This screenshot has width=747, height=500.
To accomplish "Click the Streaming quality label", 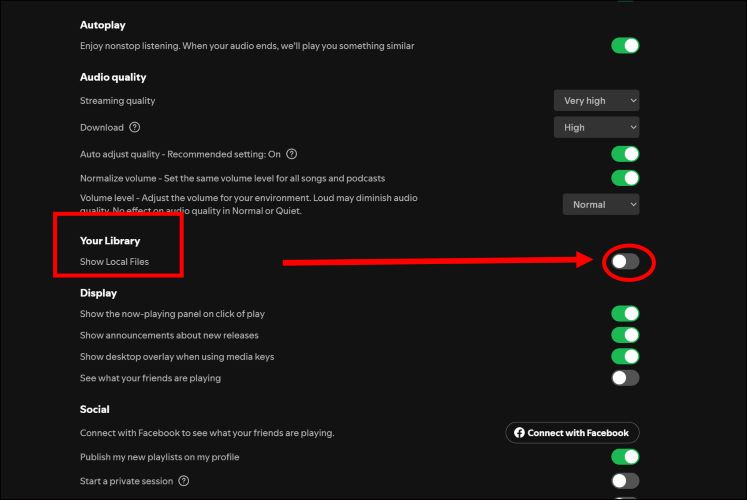I will pos(117,100).
